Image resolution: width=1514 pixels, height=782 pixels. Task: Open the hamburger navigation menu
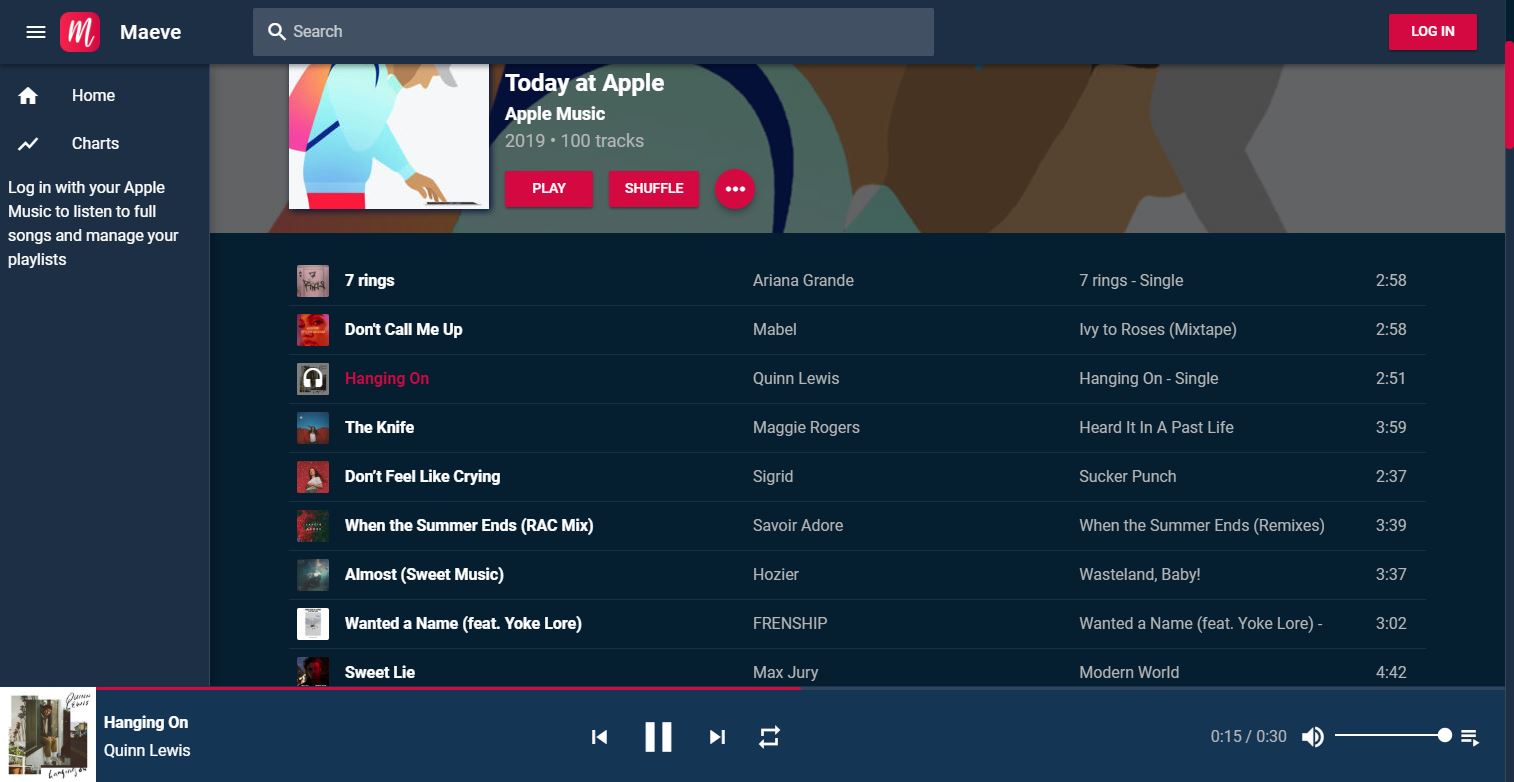point(36,32)
